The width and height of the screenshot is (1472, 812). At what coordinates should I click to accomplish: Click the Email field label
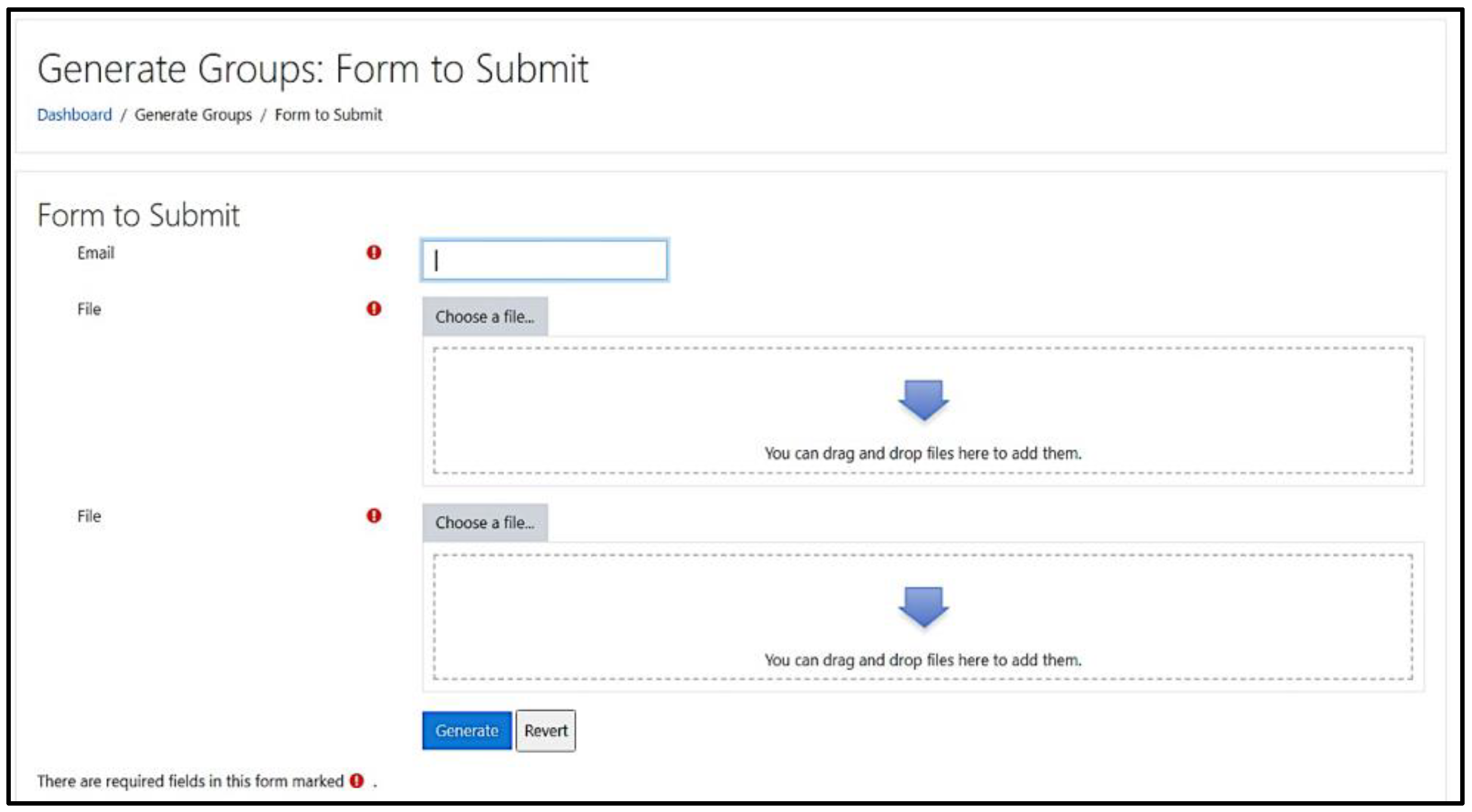click(96, 253)
